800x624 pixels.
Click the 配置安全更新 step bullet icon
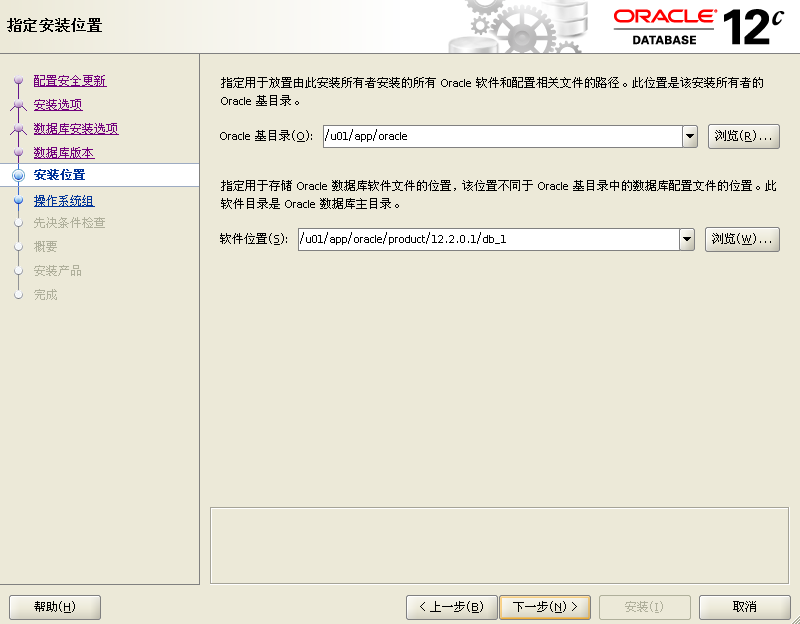tap(19, 80)
